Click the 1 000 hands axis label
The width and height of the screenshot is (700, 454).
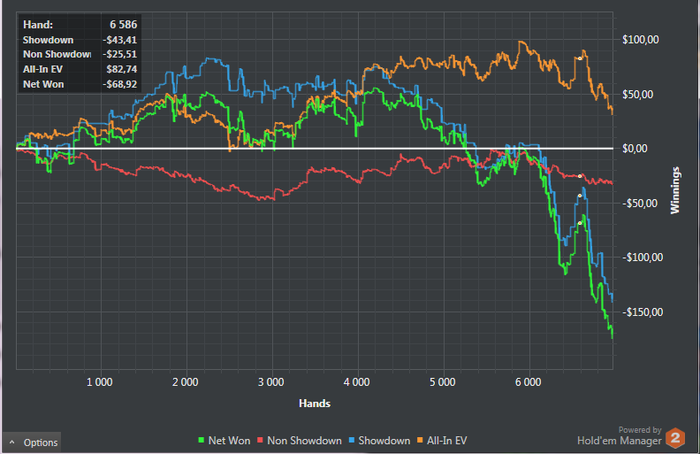point(100,382)
